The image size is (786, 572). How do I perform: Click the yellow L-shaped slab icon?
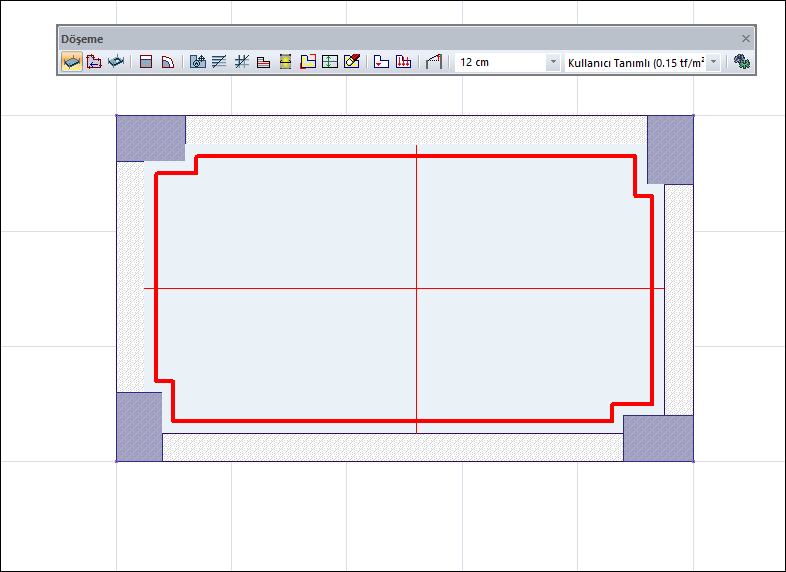click(308, 62)
